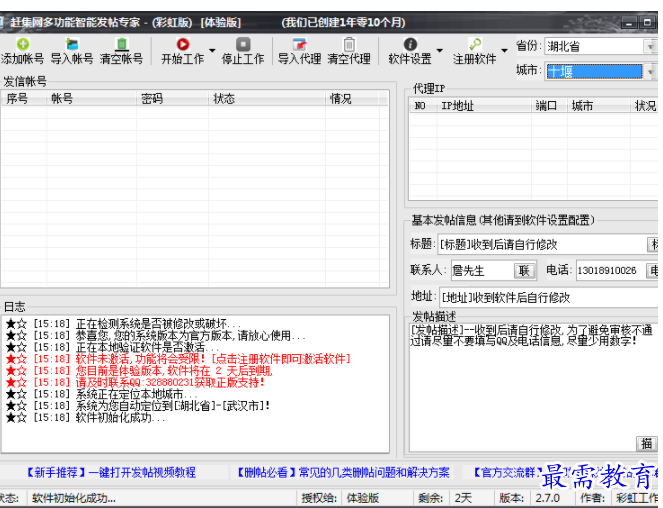Click the 联系人 contact name field

coord(483,270)
